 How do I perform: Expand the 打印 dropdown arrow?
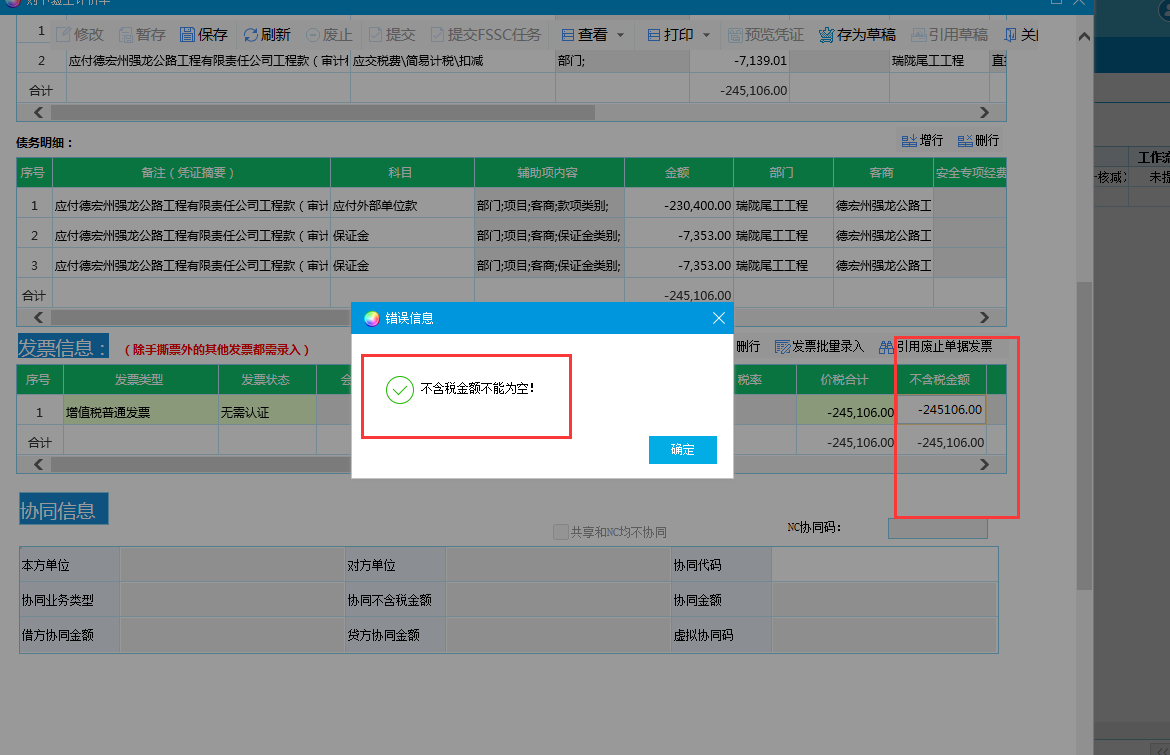[706, 35]
